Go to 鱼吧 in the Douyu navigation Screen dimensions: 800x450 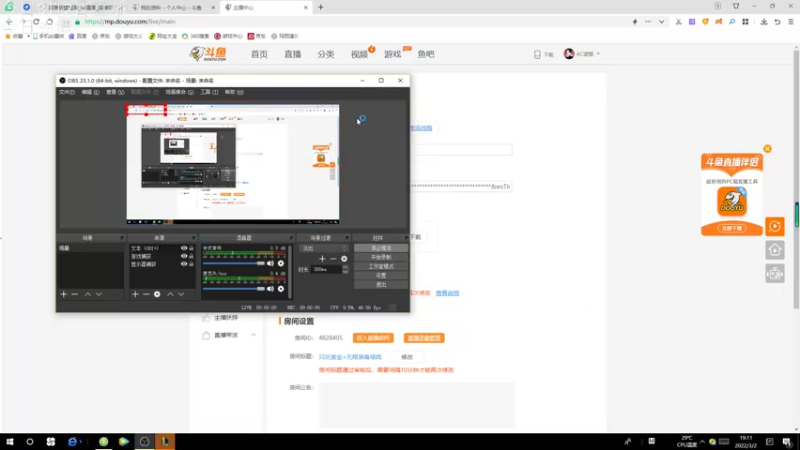[426, 54]
